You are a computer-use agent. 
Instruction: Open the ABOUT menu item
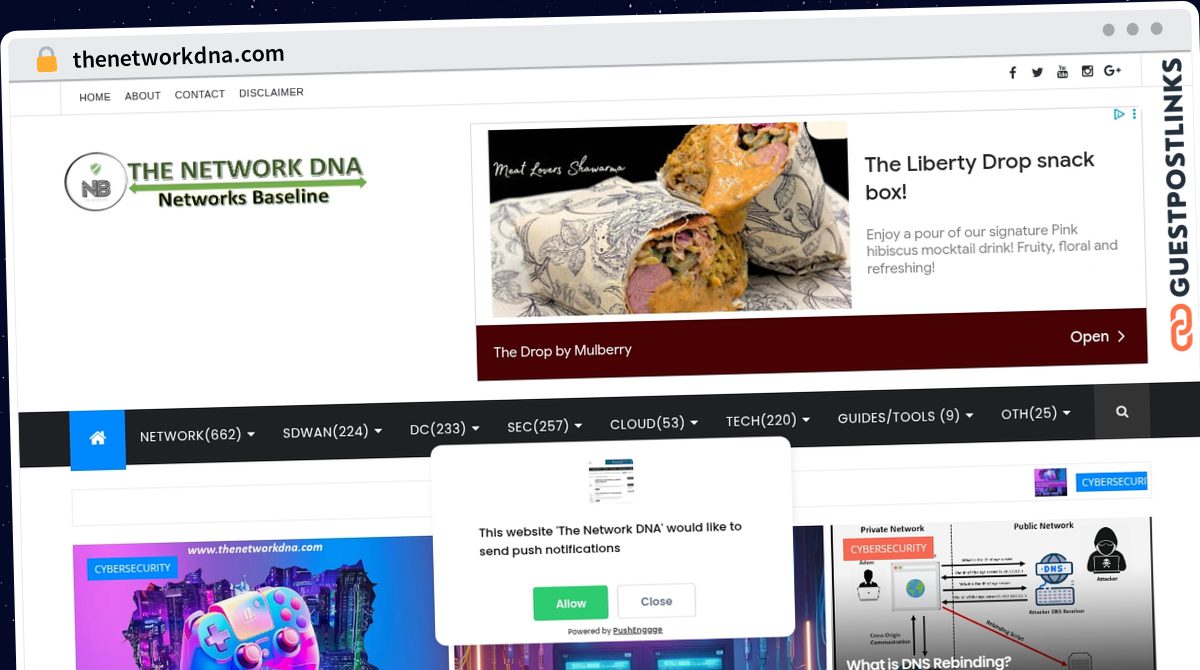[143, 96]
